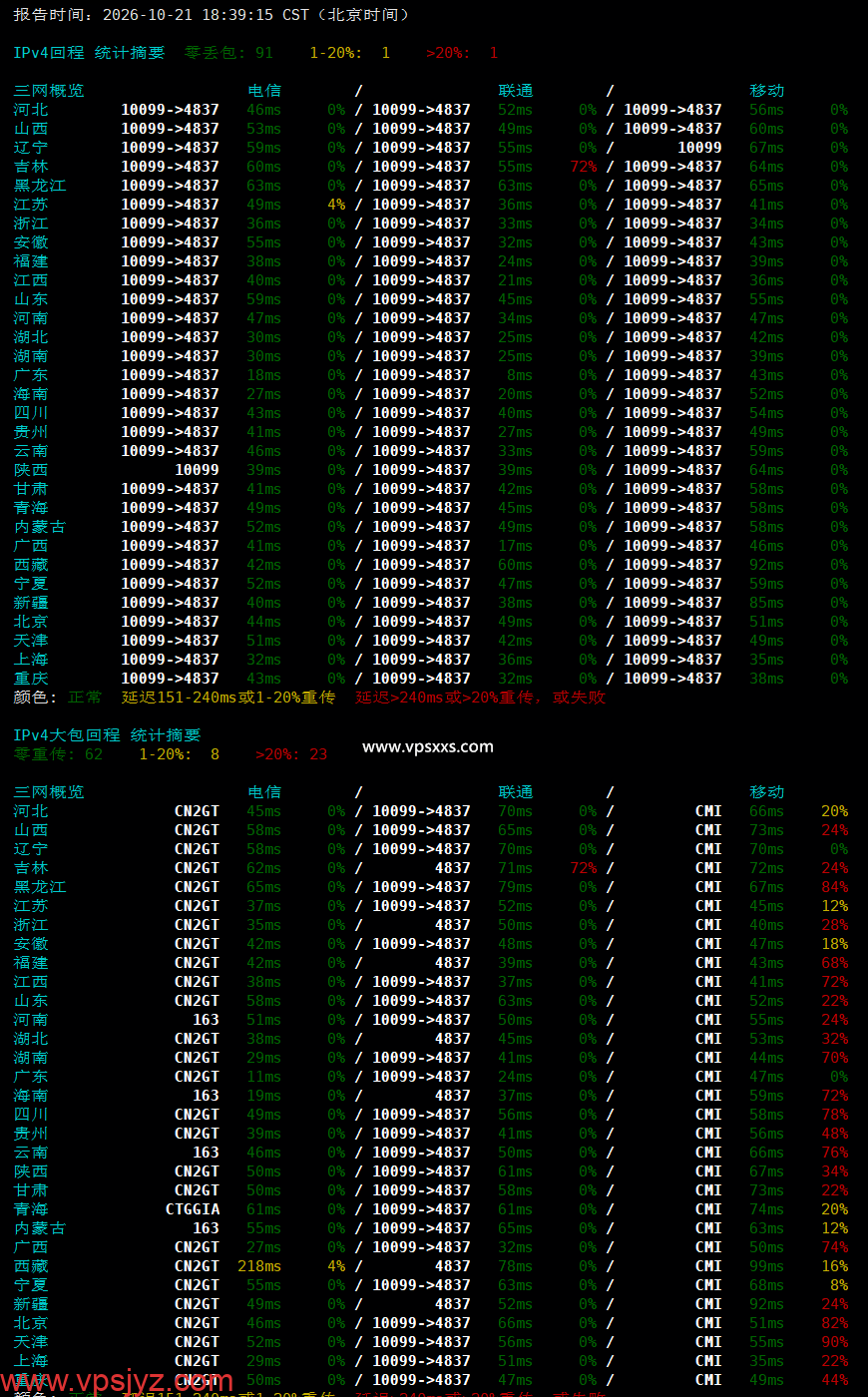Select the IPv4回程 统计摘要 heading
868x1397 pixels.
89,53
